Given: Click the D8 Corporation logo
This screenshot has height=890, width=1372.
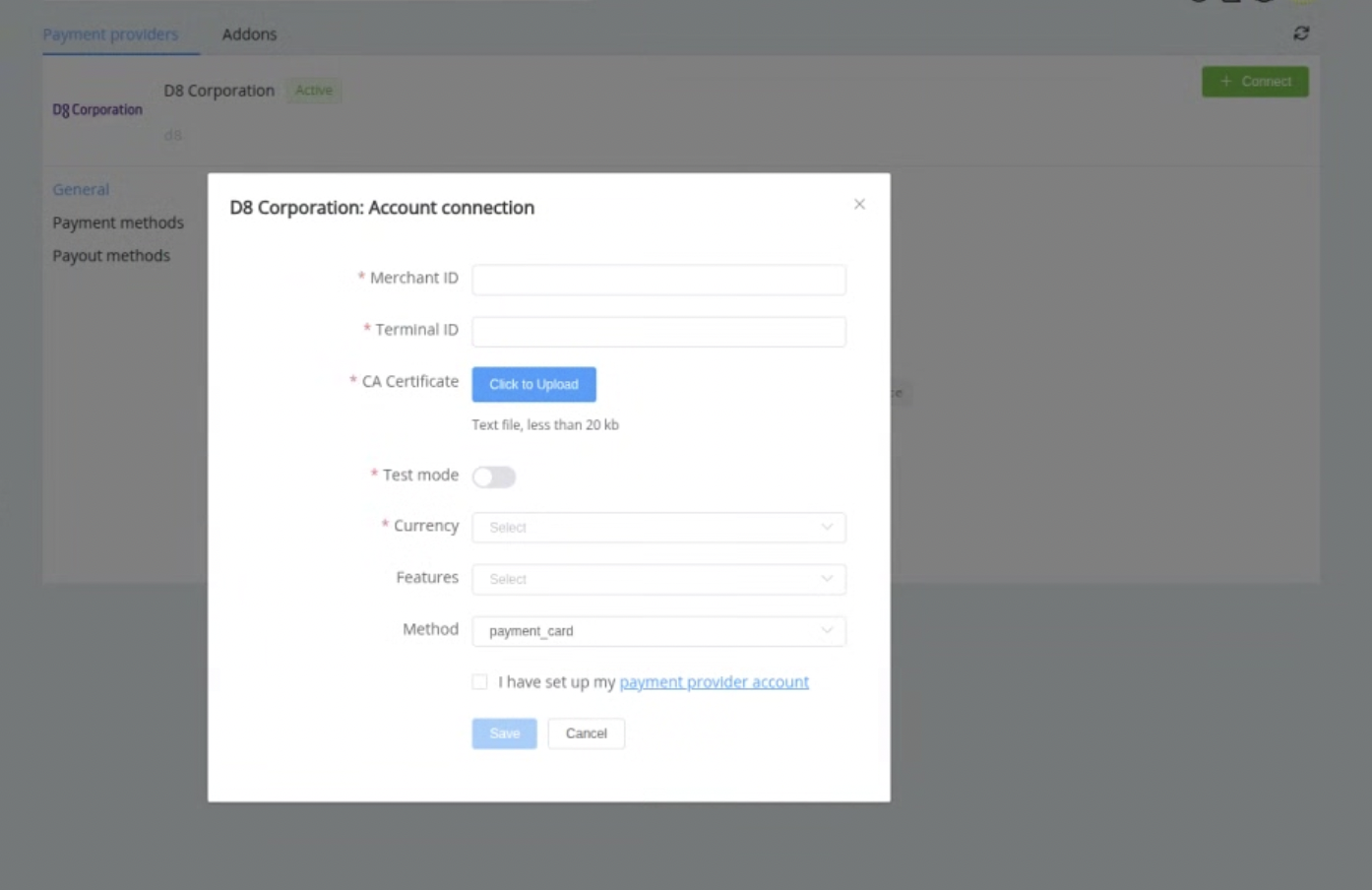Looking at the screenshot, I should click(97, 109).
